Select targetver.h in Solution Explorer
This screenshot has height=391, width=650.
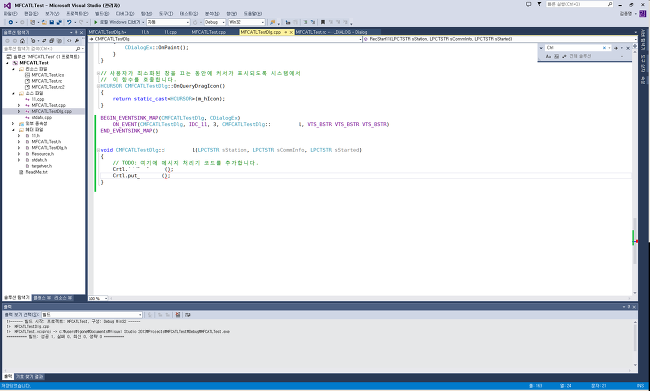coord(41,166)
